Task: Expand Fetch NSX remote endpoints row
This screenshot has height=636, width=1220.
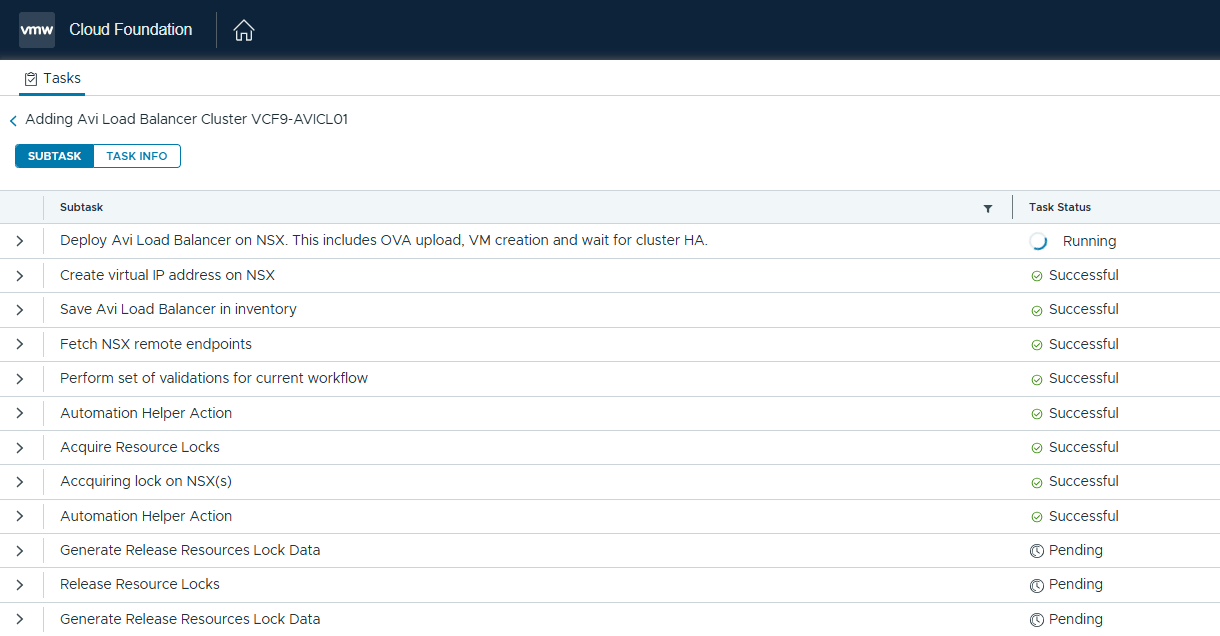Action: [x=20, y=344]
